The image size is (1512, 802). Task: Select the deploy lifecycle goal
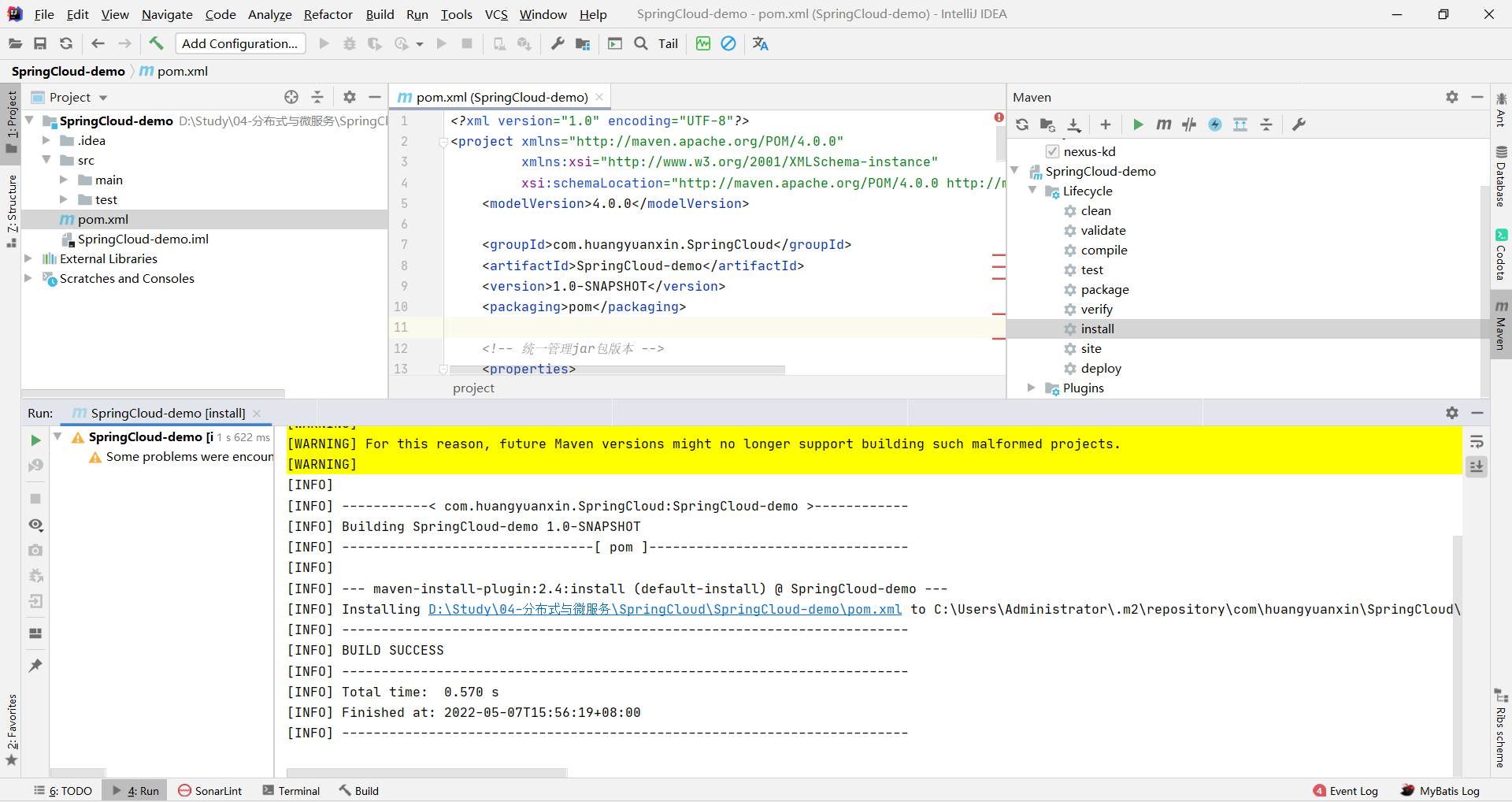click(x=1100, y=368)
